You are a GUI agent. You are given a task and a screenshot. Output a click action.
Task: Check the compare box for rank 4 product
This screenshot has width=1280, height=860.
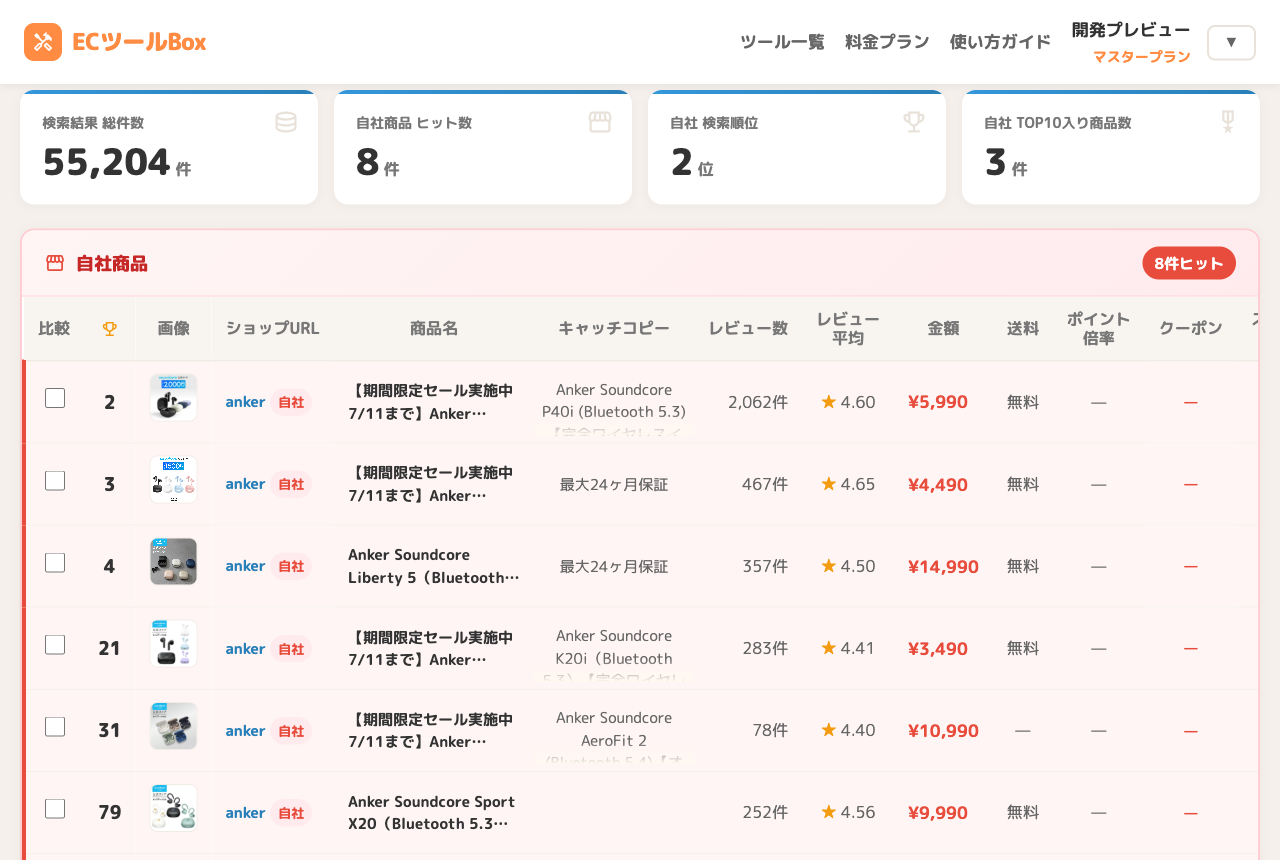(55, 562)
